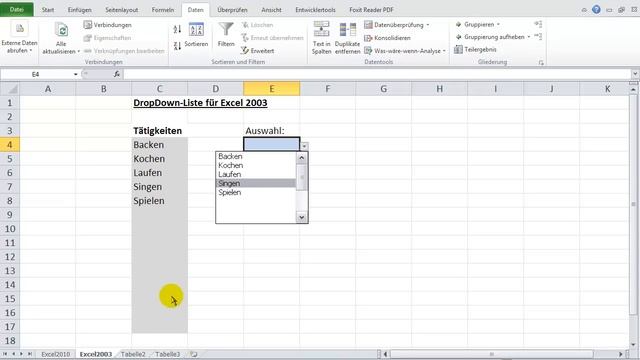Select Singen in dropdown list
The image size is (640, 360).
click(256, 183)
